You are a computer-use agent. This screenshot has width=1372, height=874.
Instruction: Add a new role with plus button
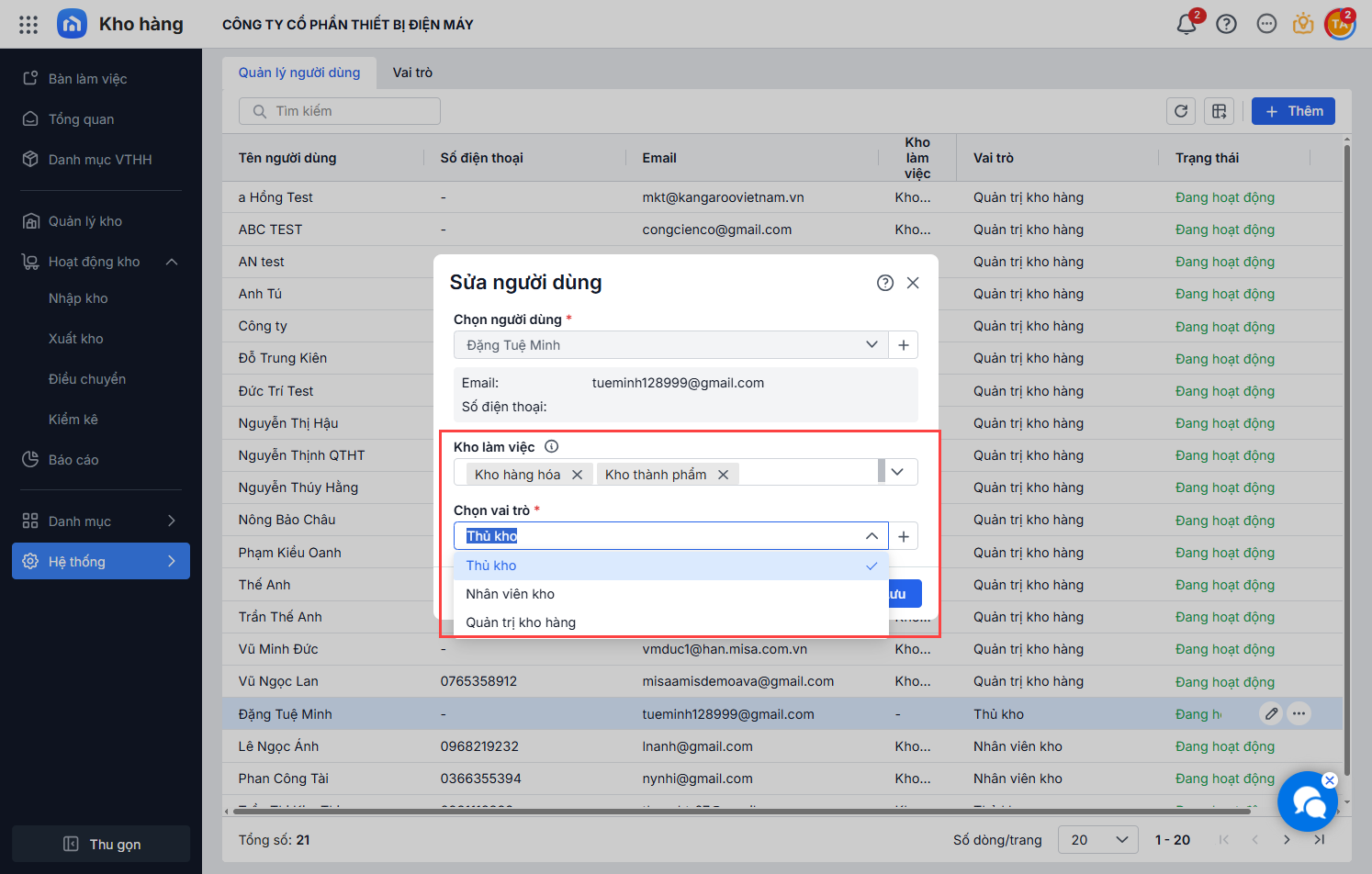(904, 536)
